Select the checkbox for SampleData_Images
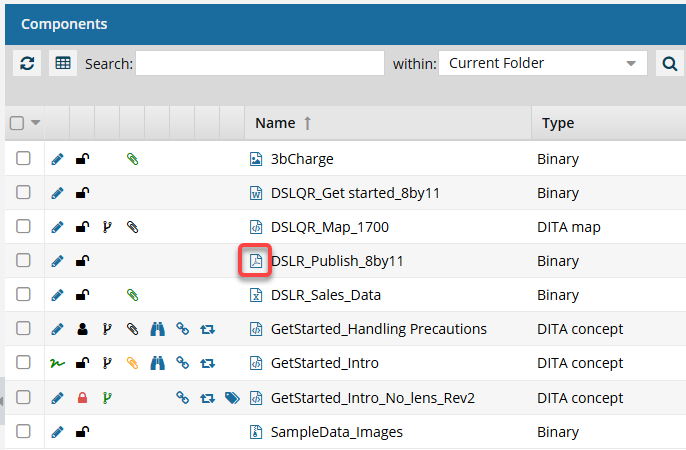 [x=24, y=432]
